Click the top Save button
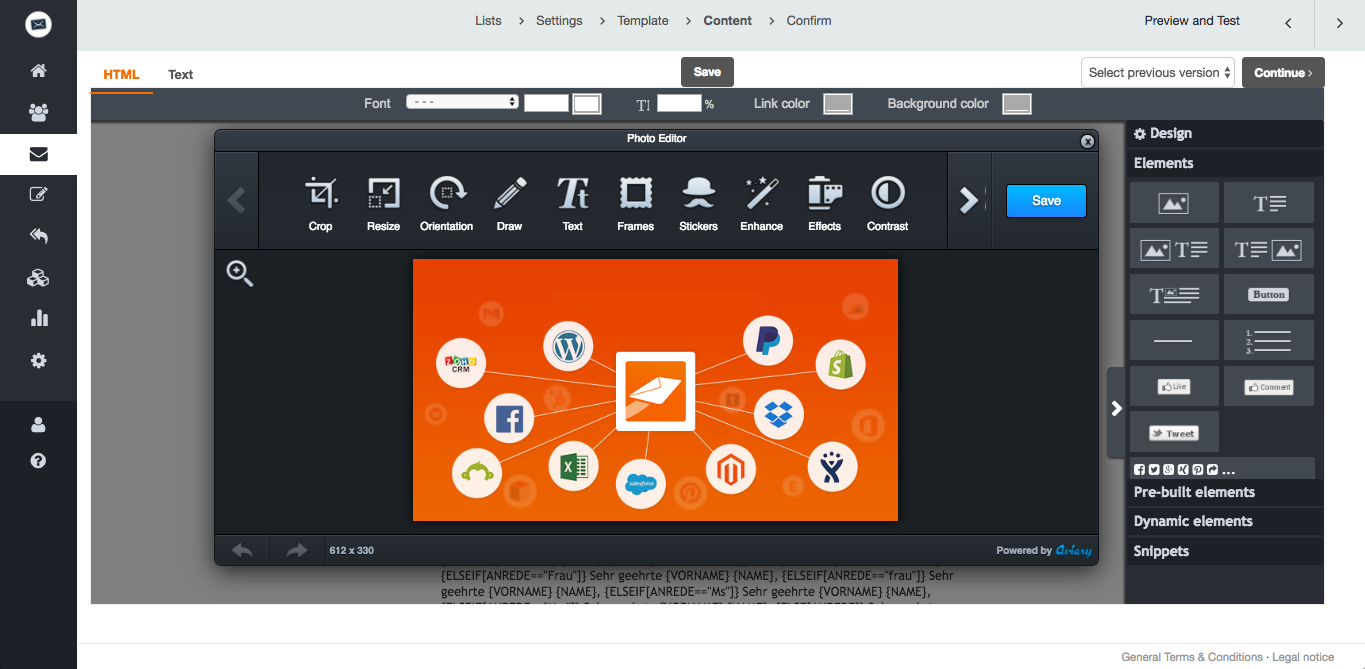 707,72
